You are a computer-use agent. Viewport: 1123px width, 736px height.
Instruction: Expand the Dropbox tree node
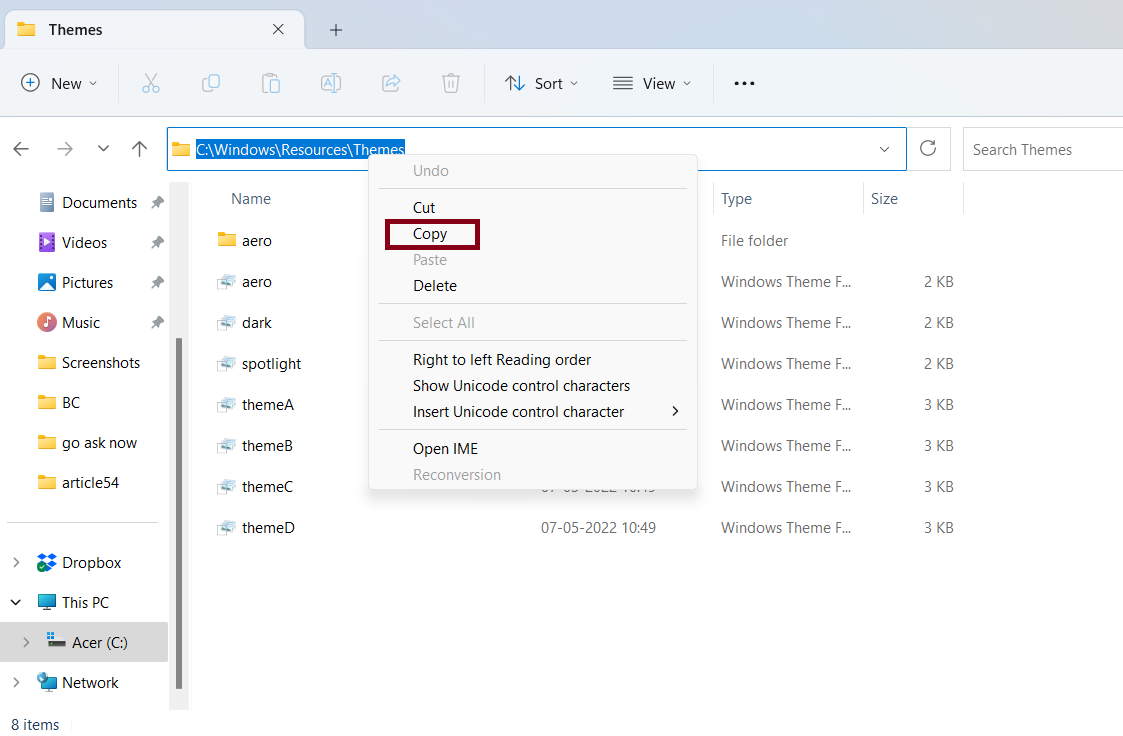(16, 563)
